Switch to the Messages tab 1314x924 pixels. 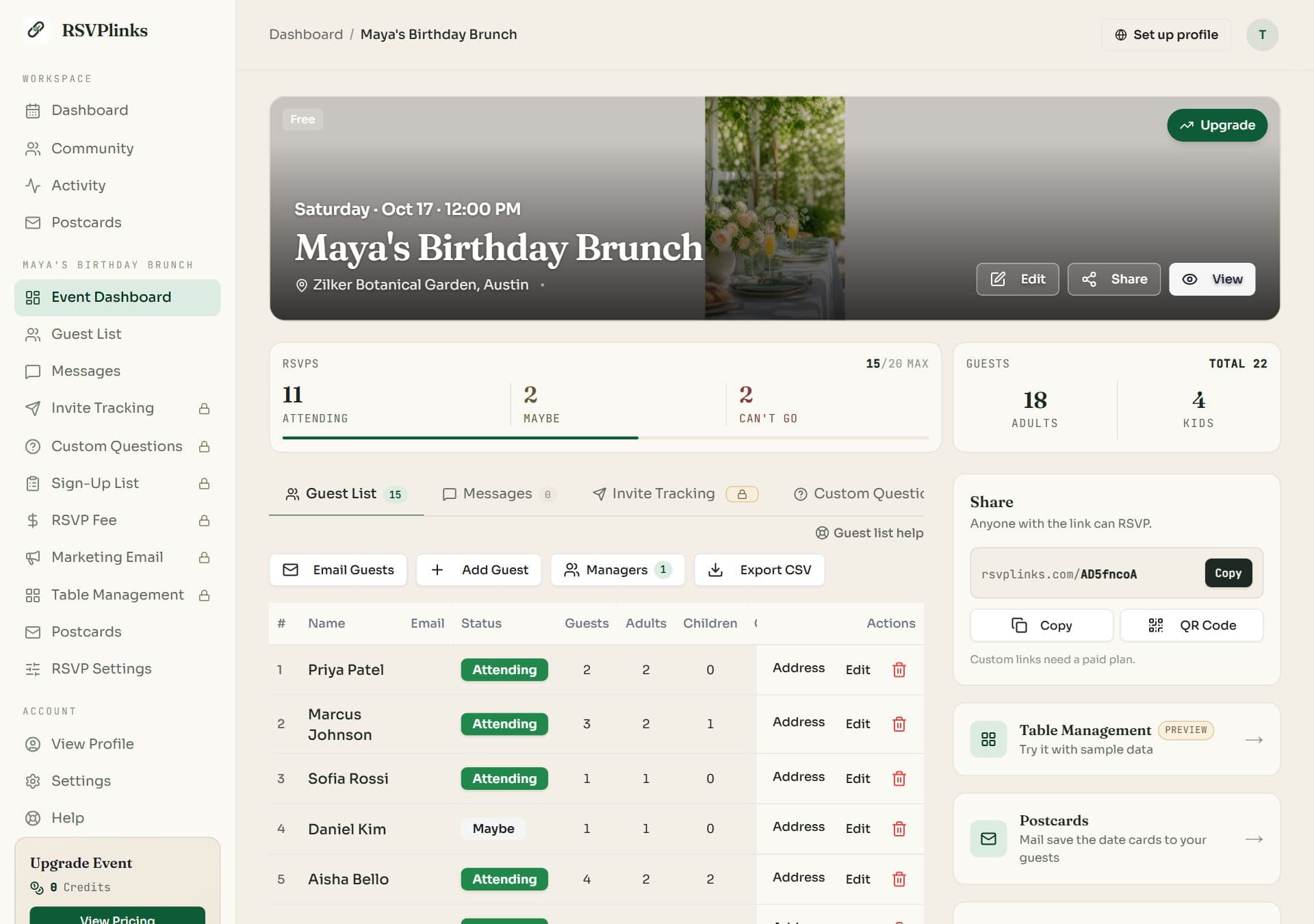click(499, 493)
